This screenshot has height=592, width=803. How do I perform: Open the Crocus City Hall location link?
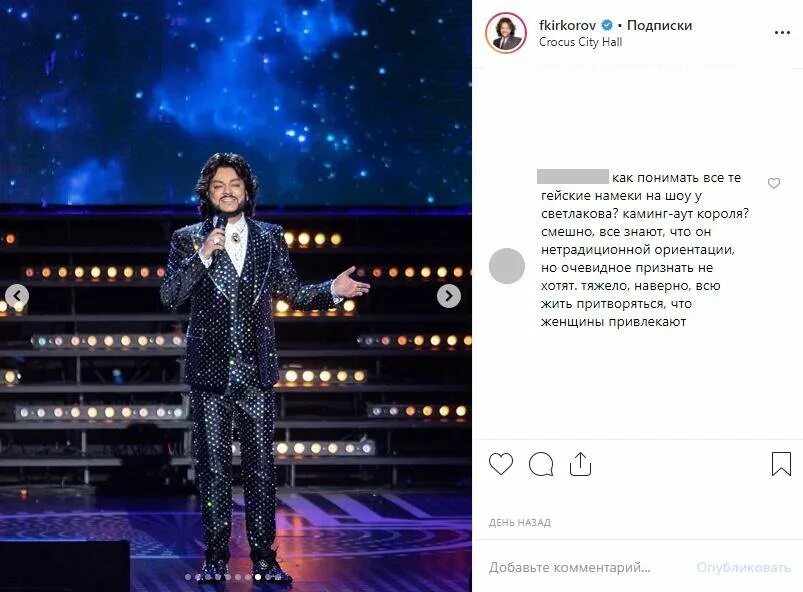coord(580,42)
